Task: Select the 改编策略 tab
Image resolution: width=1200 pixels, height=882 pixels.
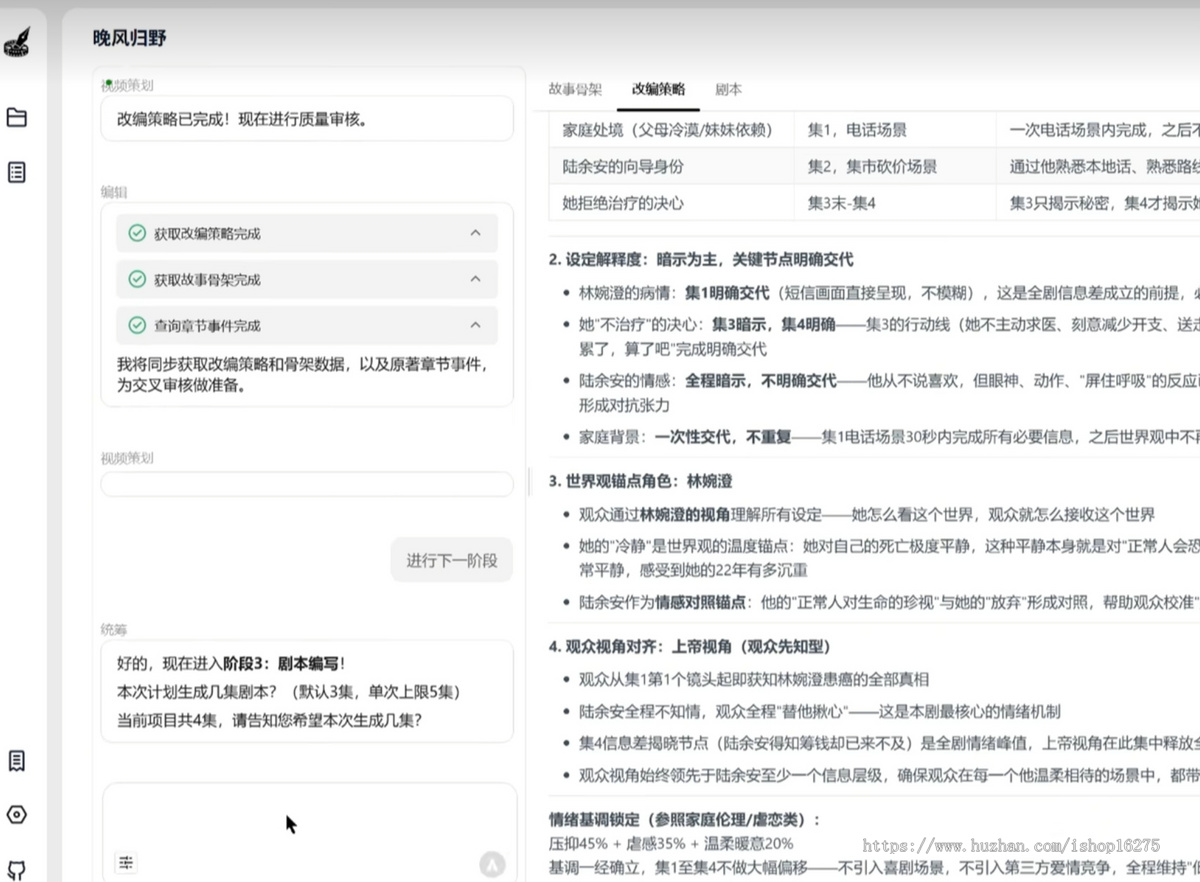Action: [658, 89]
